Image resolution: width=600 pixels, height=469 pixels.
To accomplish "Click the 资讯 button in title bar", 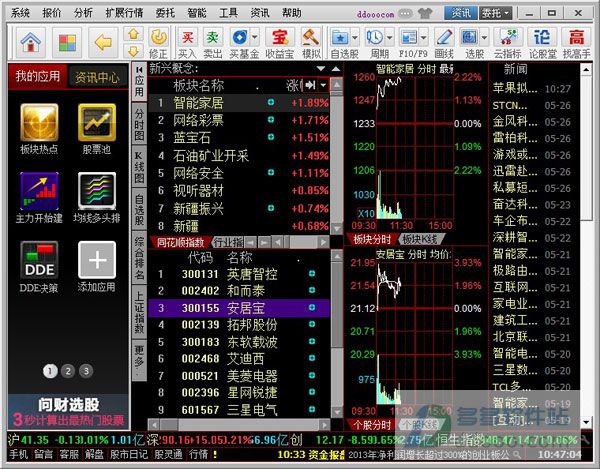I will tap(461, 13).
